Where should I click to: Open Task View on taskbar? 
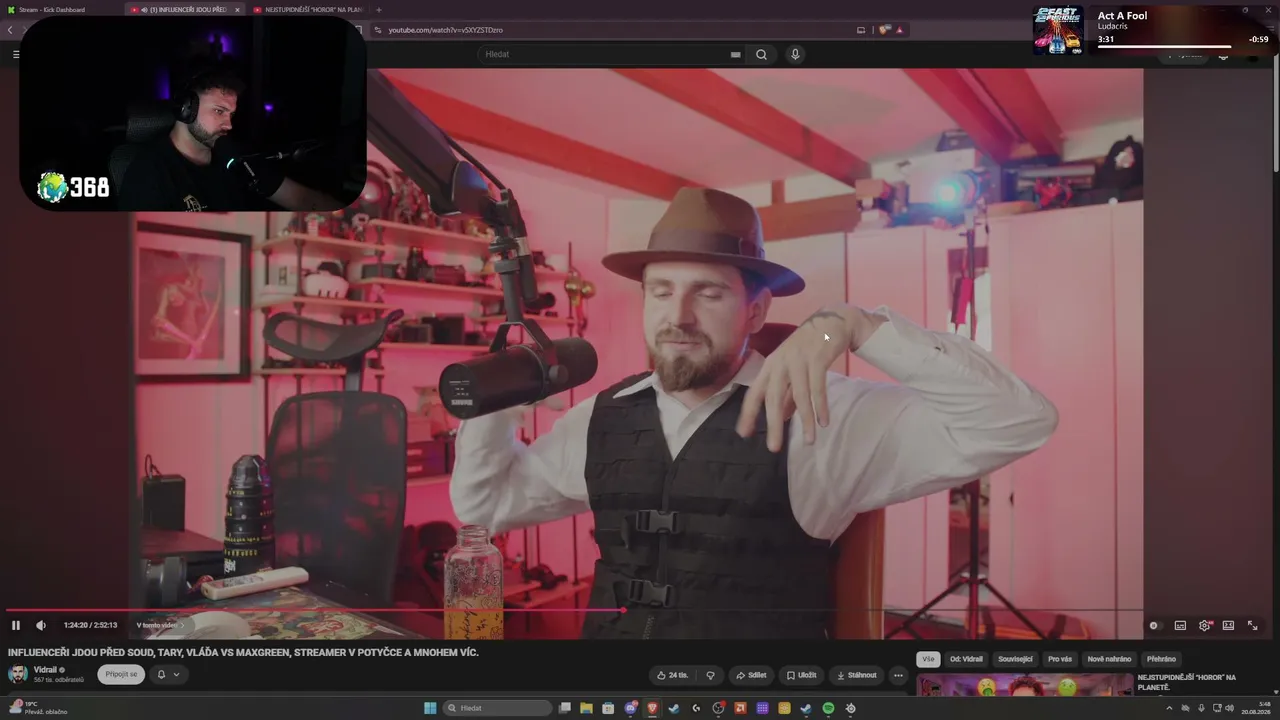coord(565,708)
